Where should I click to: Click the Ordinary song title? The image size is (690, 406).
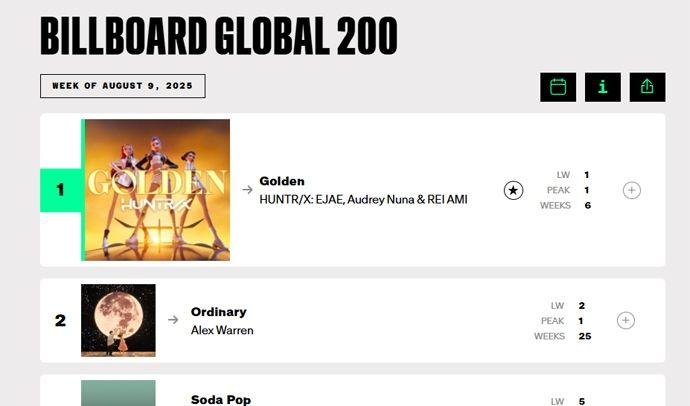coord(218,311)
